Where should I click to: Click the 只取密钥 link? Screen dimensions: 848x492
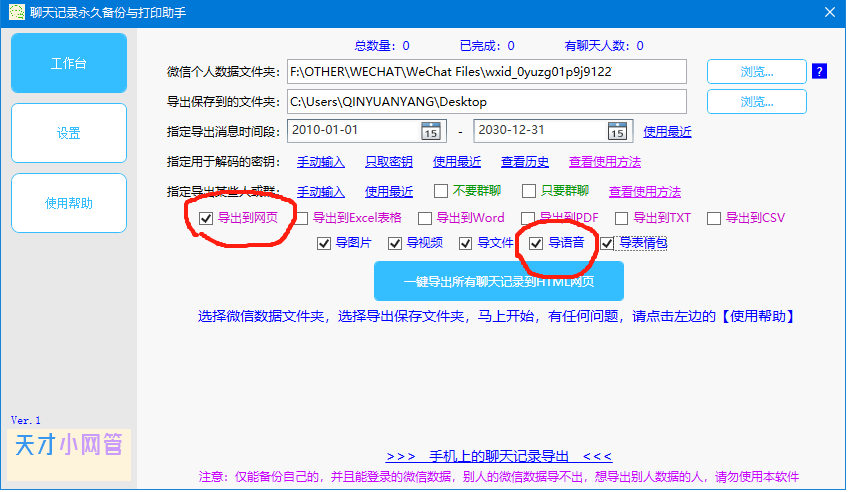(x=389, y=162)
